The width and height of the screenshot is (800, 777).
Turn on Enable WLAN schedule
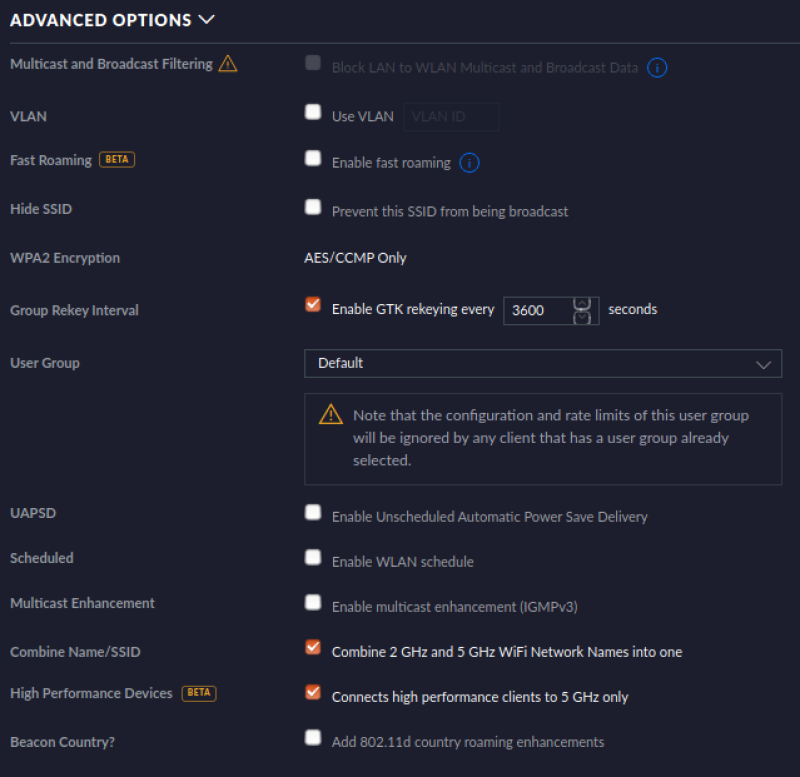[313, 557]
